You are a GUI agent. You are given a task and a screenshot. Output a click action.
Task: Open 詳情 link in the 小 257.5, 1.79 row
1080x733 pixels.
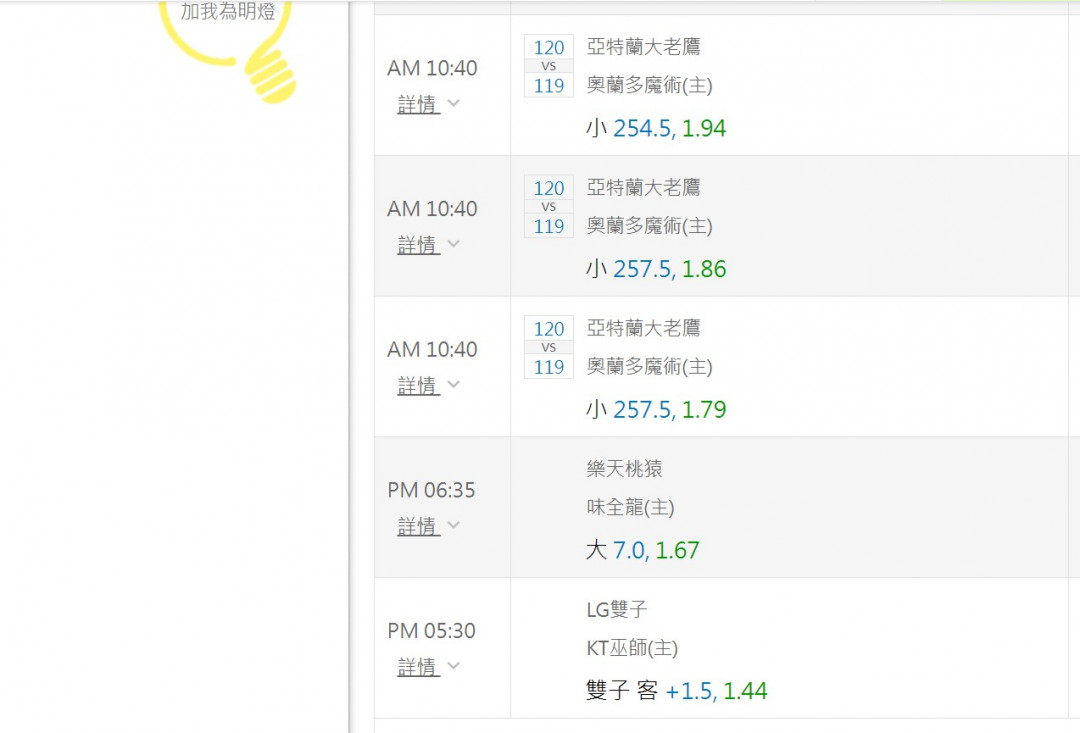pyautogui.click(x=418, y=385)
